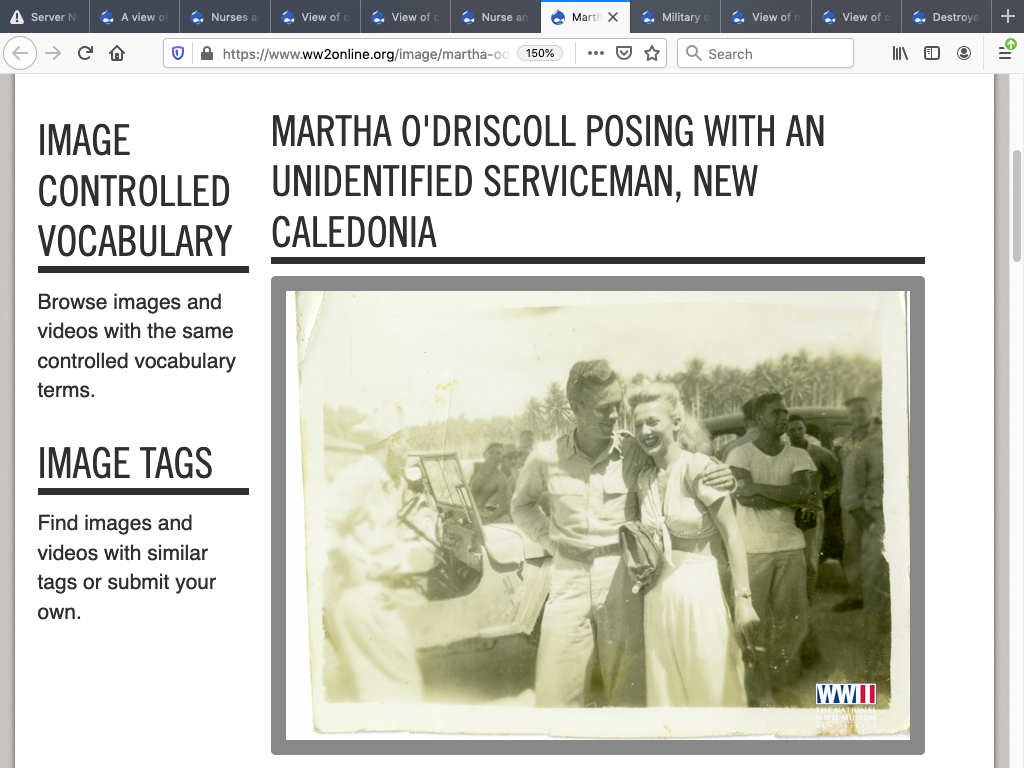Go to the browser home page
This screenshot has width=1024, height=768.
tap(117, 54)
